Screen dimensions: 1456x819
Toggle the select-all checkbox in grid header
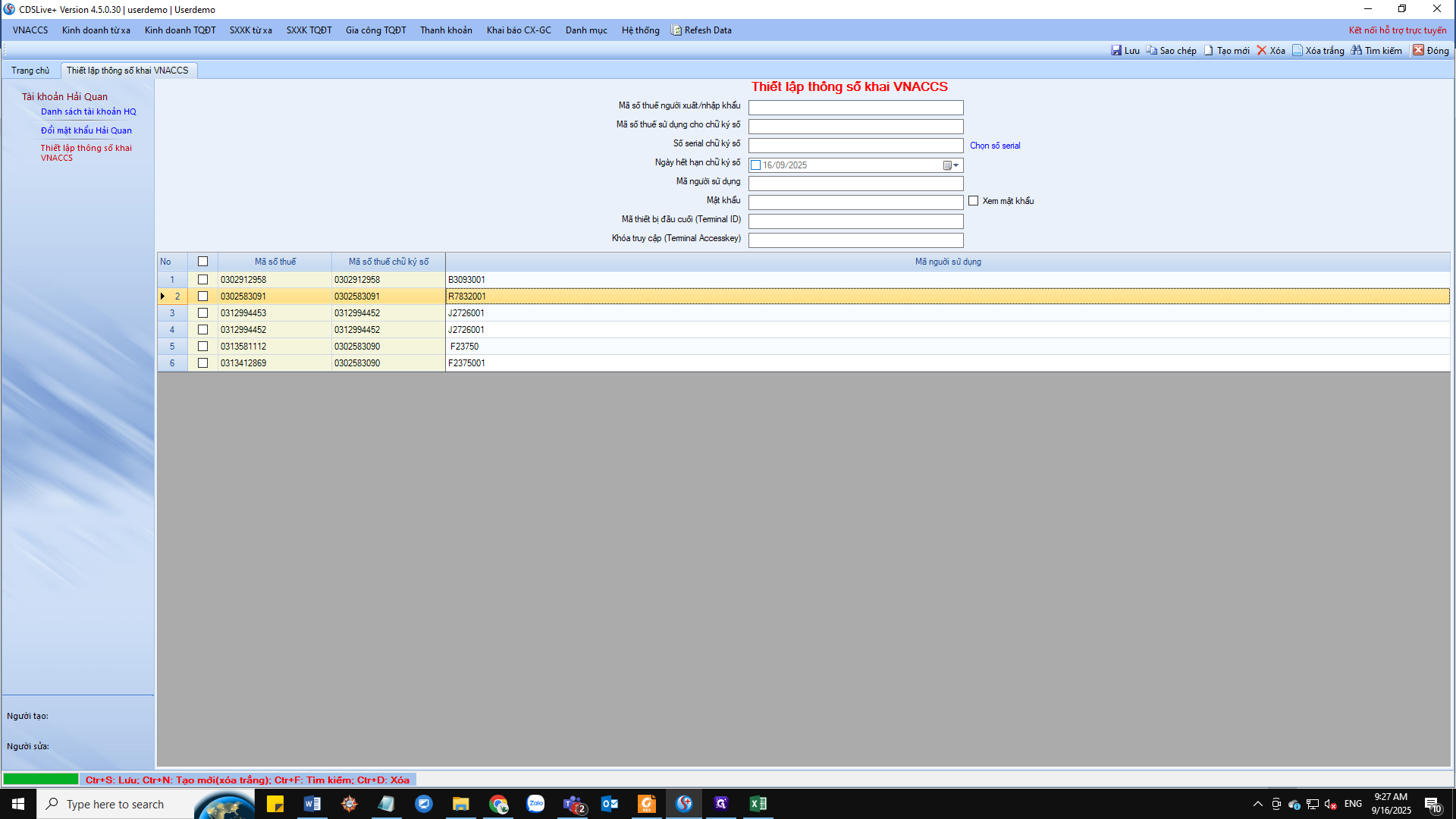pos(202,262)
